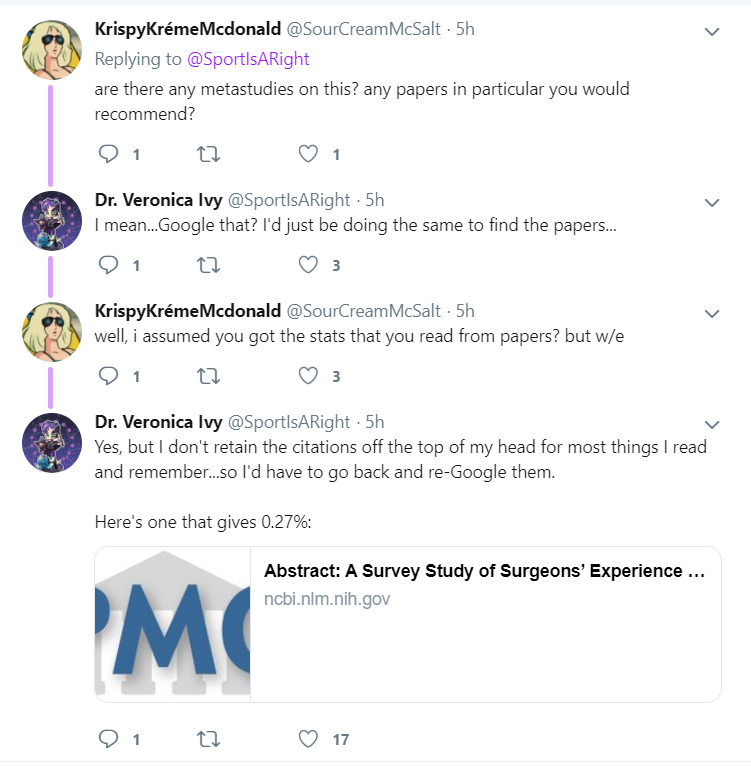
Task: Open the @SportIsARight mention link
Action: point(248,59)
